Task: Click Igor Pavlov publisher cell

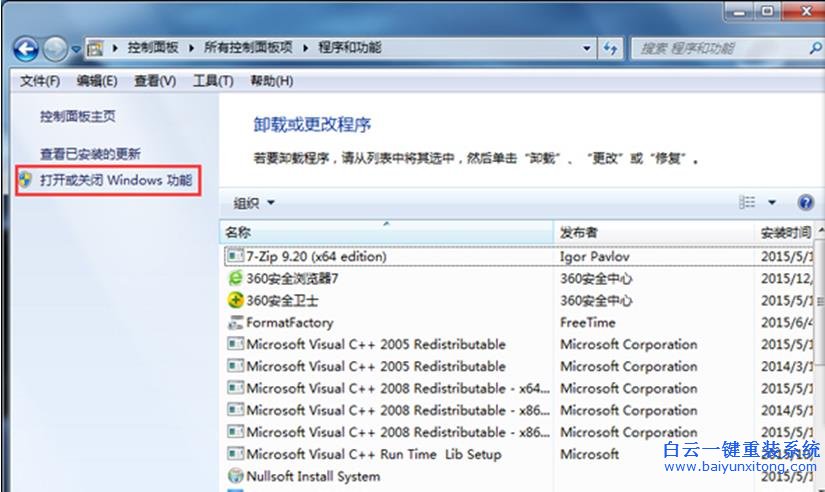Action: pyautogui.click(x=595, y=257)
